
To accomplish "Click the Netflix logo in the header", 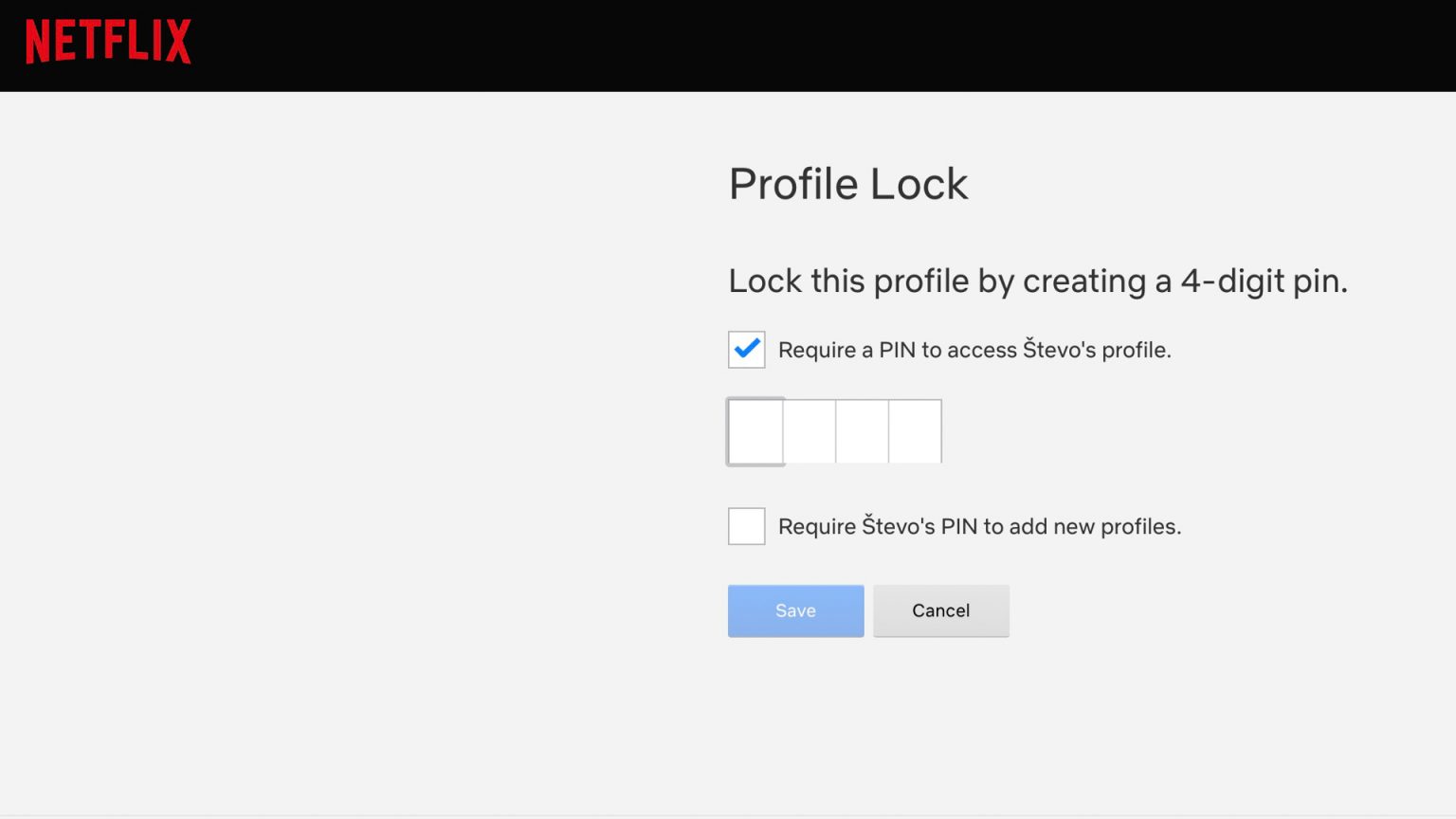I will tap(108, 42).
